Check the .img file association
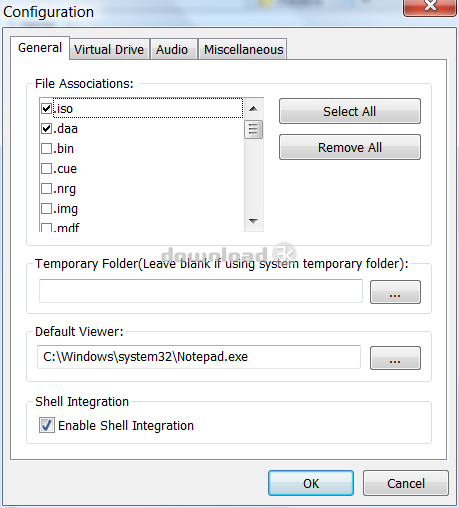 click(x=46, y=208)
